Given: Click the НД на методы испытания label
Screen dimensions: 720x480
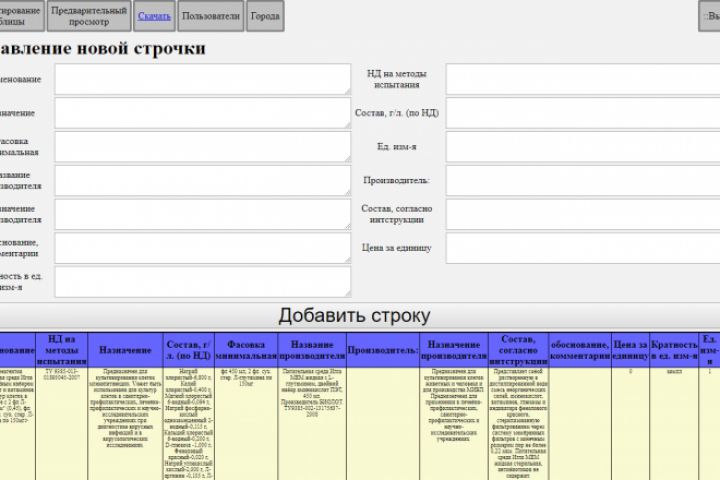Looking at the screenshot, I should tap(397, 79).
